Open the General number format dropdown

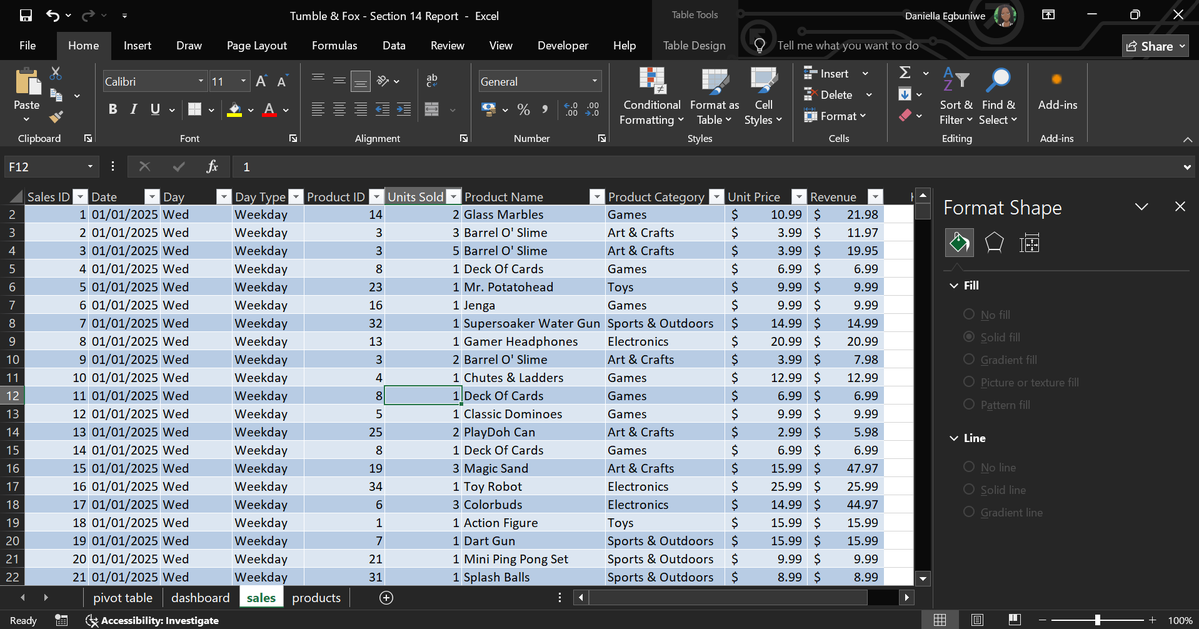click(594, 81)
